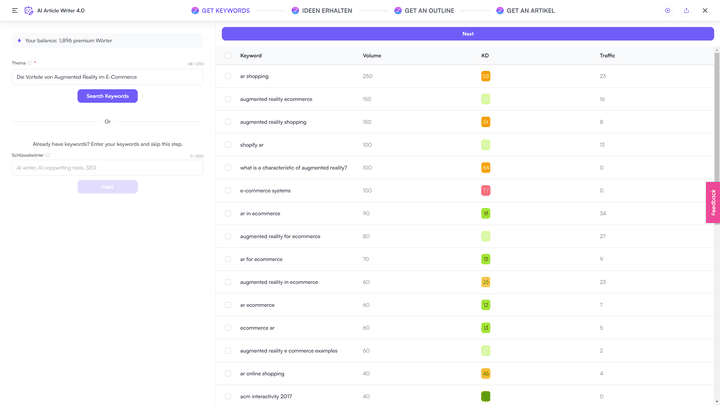Click the lightning icon beside balance
The image size is (720, 405).
click(x=19, y=41)
